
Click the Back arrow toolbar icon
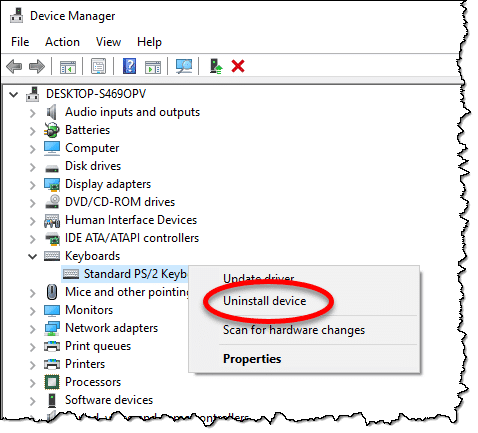tap(14, 66)
